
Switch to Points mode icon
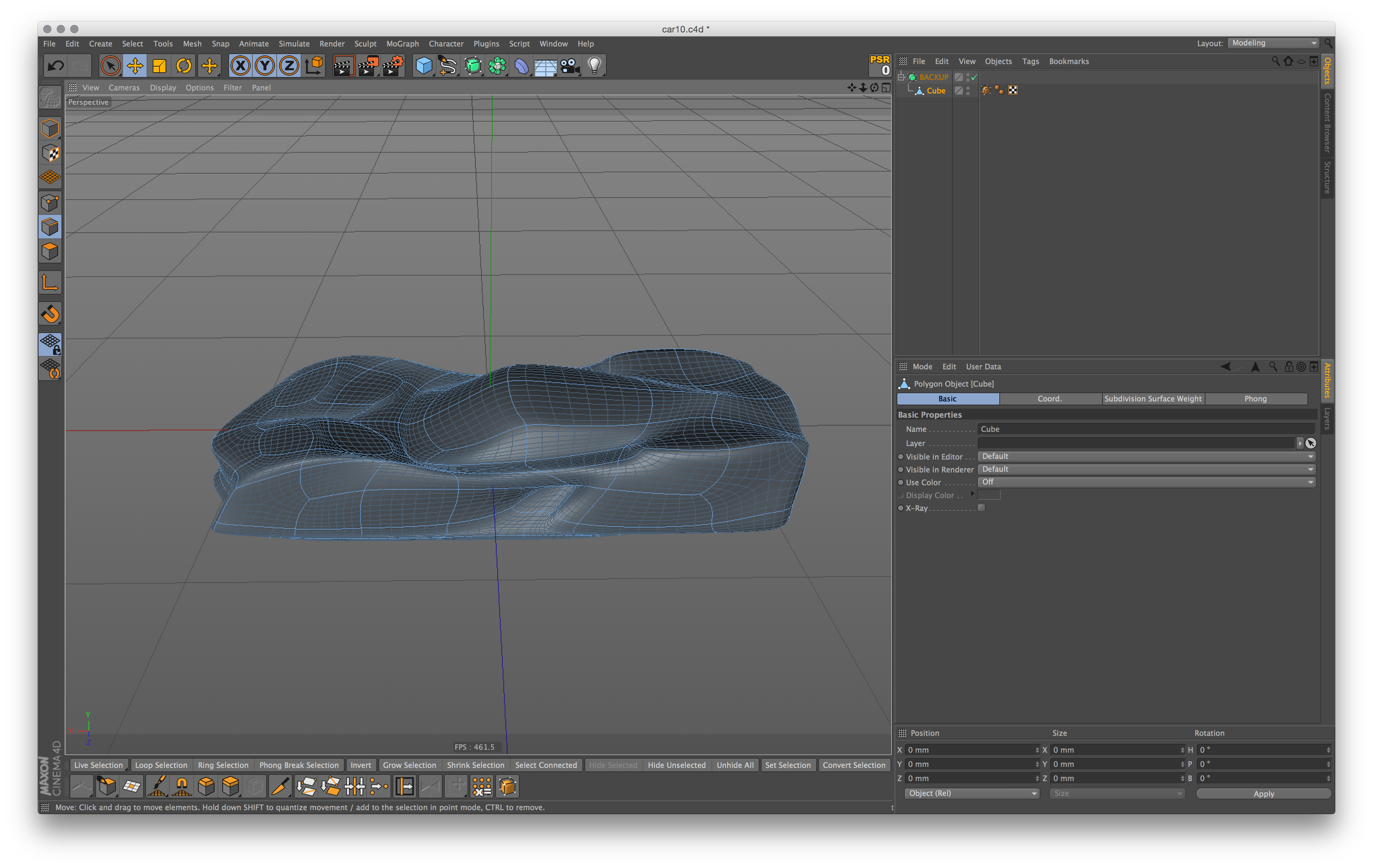(50, 202)
